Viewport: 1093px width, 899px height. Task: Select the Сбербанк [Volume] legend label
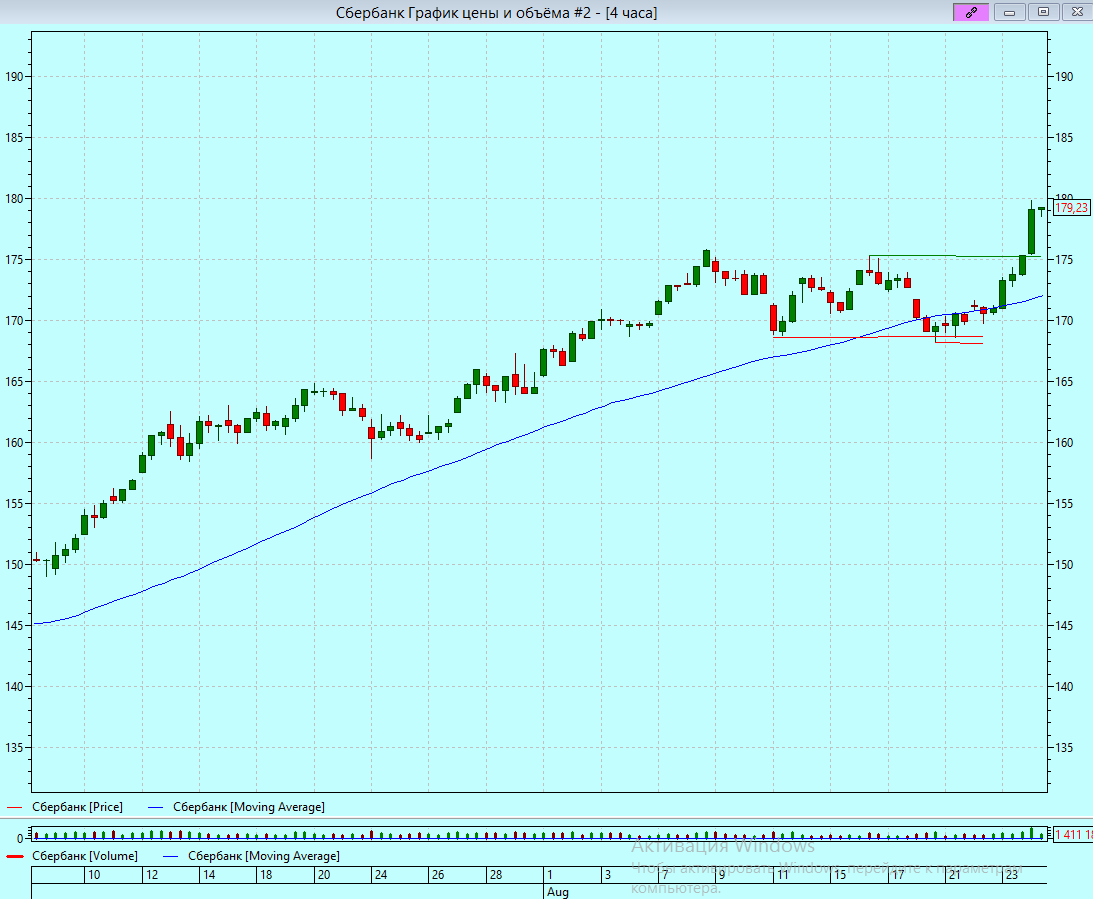[85, 856]
